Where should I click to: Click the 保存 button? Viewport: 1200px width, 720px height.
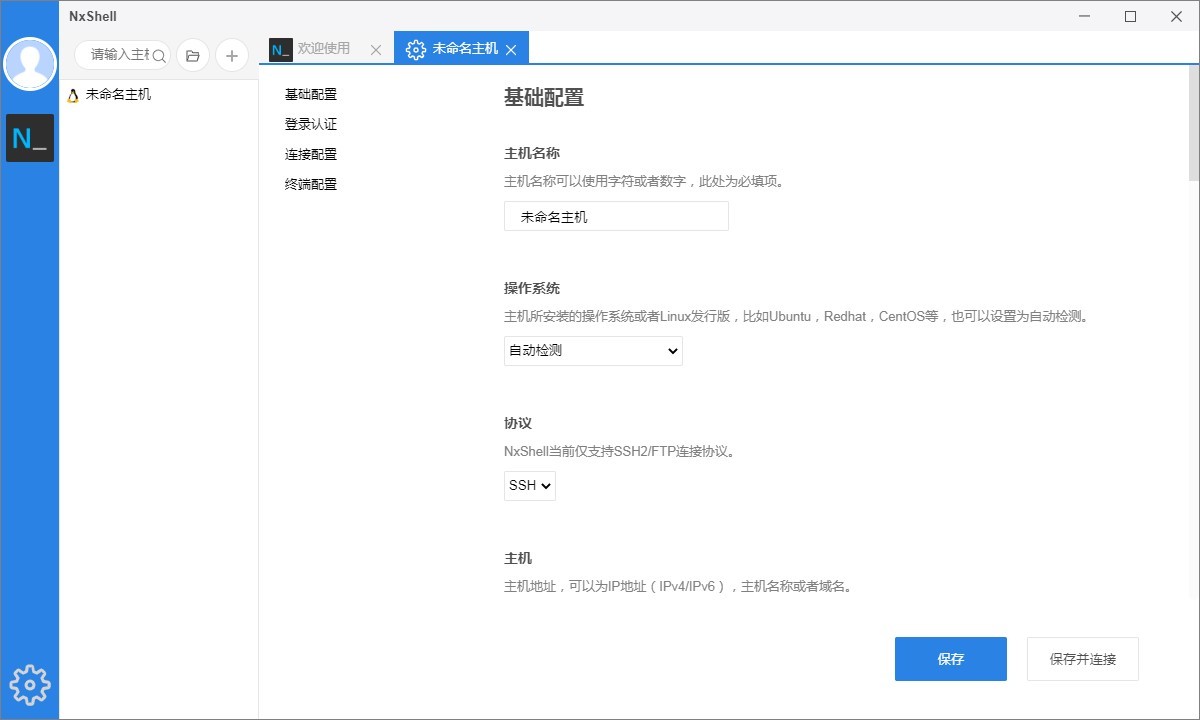click(950, 658)
